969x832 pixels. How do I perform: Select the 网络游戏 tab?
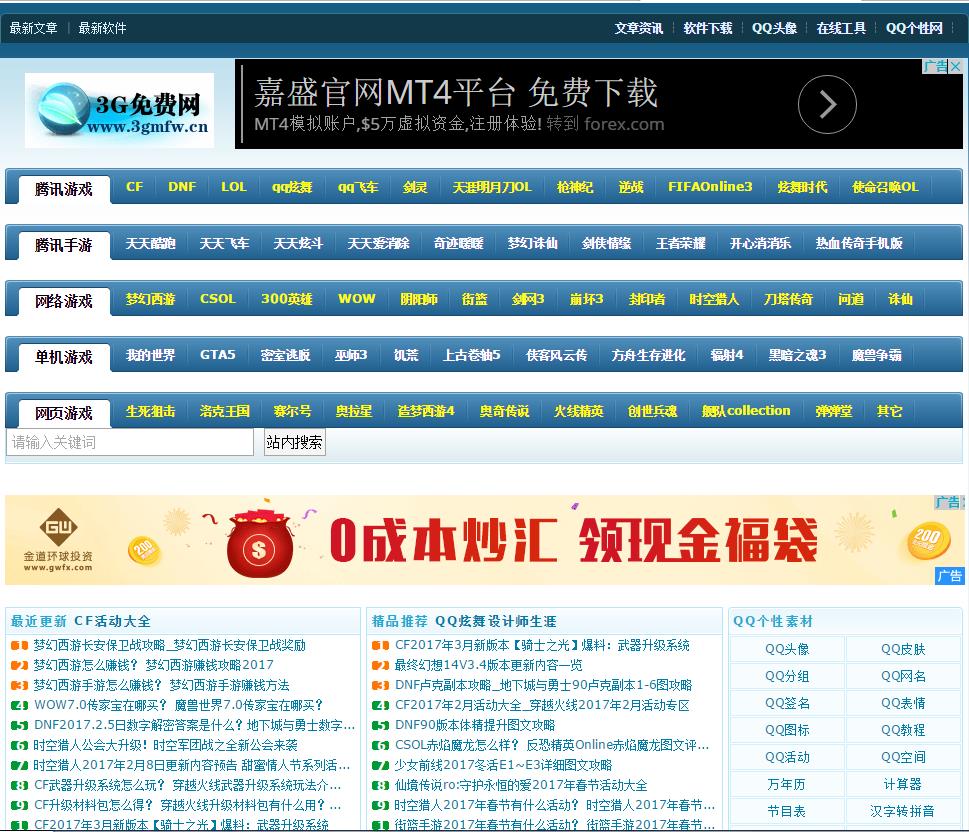click(64, 302)
